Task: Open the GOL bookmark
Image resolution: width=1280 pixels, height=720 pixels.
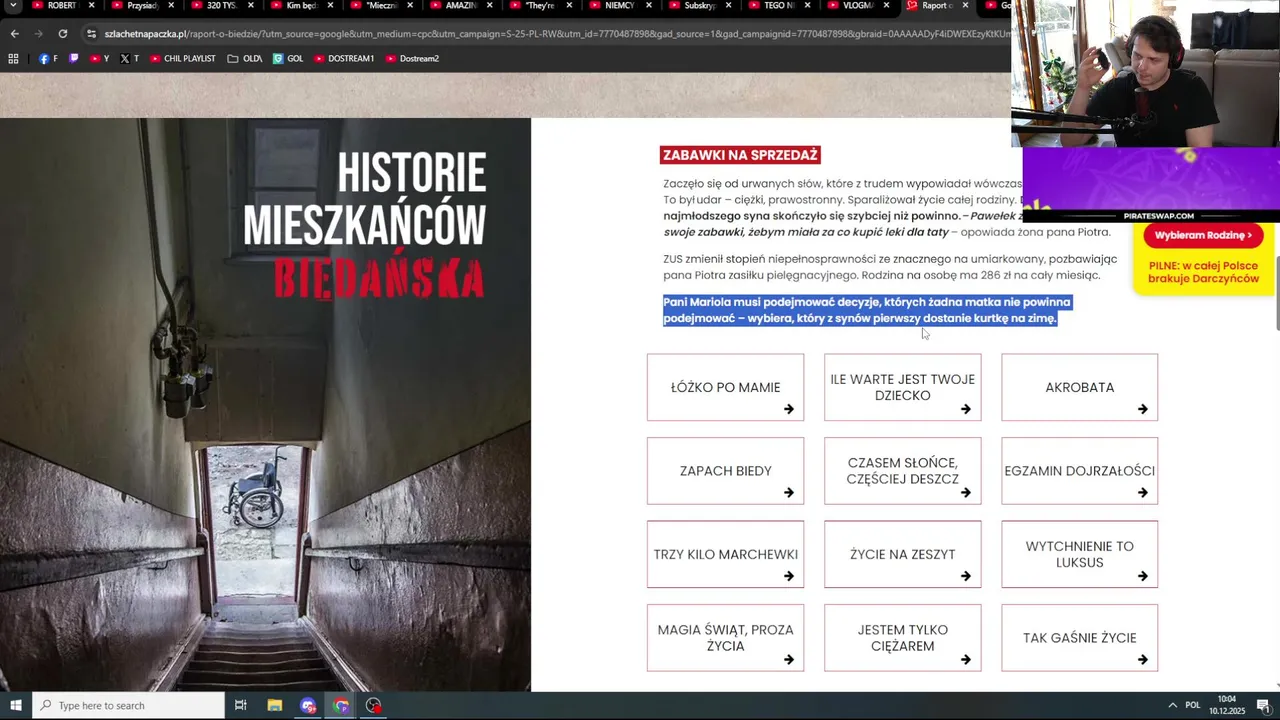Action: 288,58
